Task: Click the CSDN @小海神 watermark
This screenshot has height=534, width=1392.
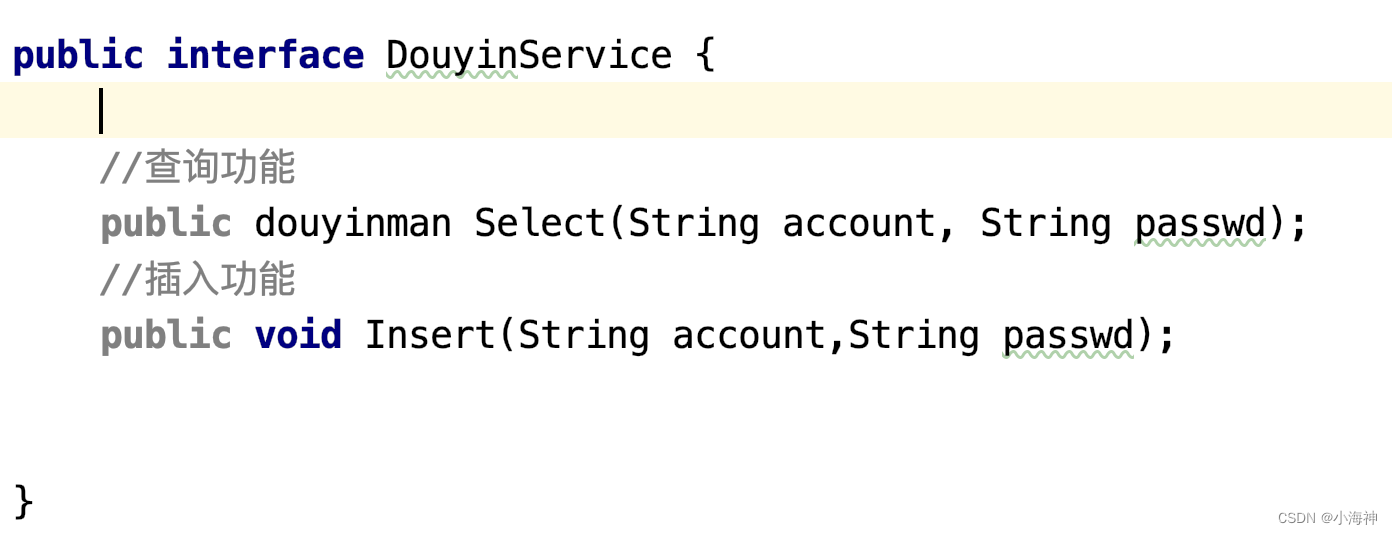Action: [1327, 517]
